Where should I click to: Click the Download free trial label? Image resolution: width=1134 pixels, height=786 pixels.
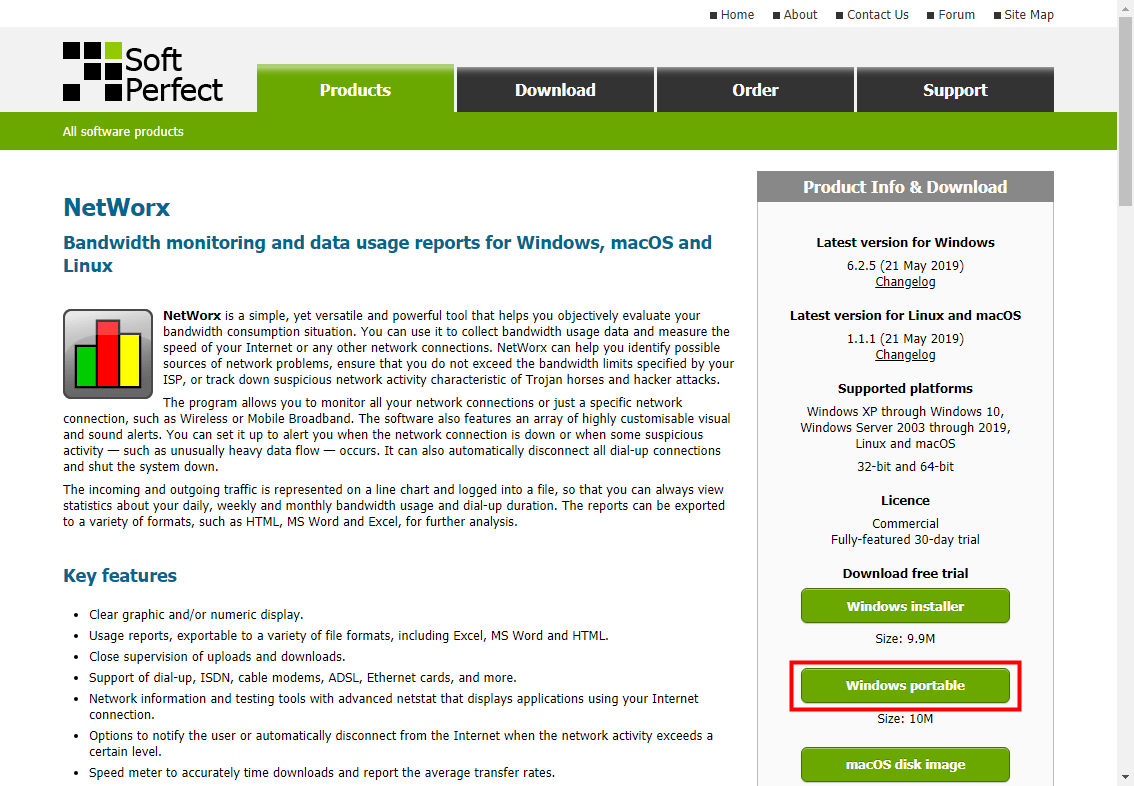(905, 573)
